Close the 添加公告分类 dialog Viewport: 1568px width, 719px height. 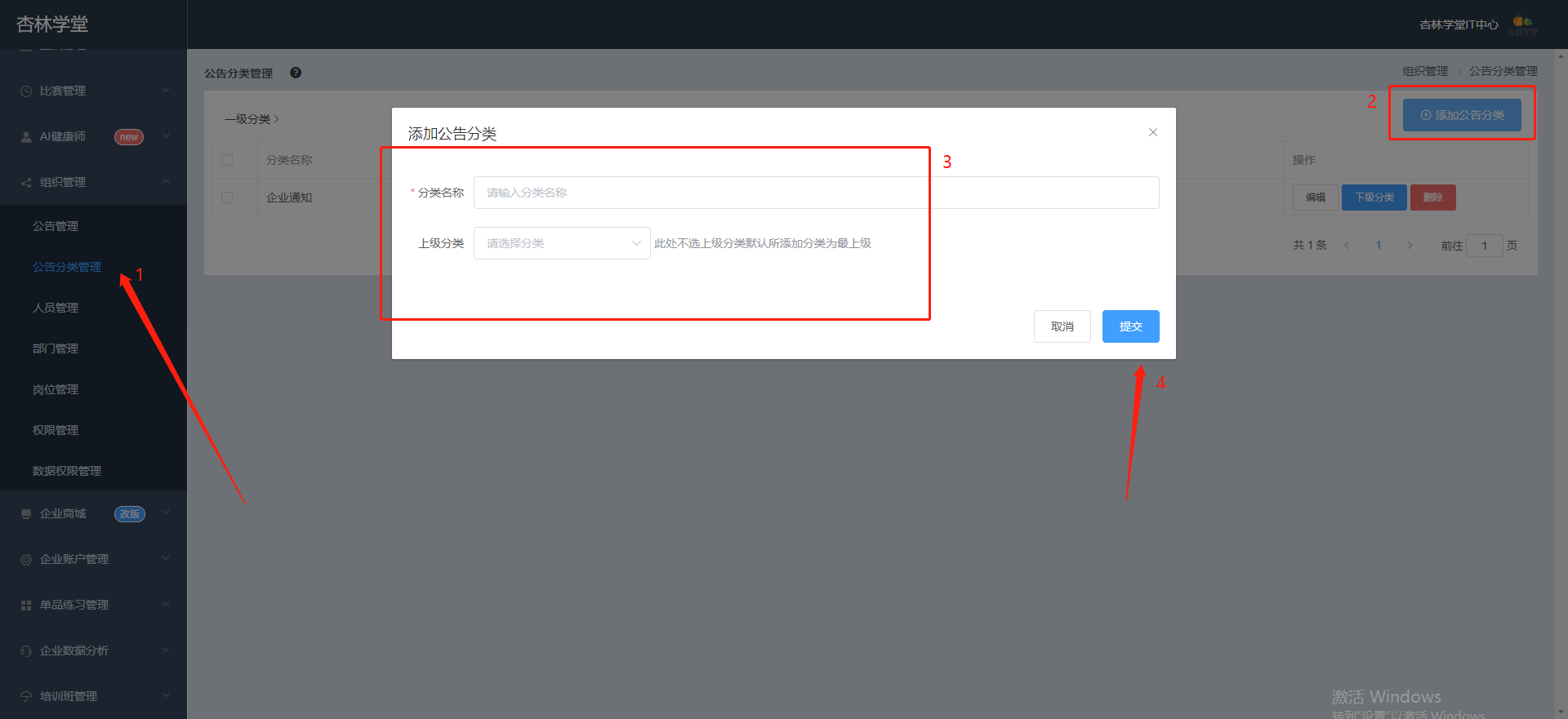1153,132
